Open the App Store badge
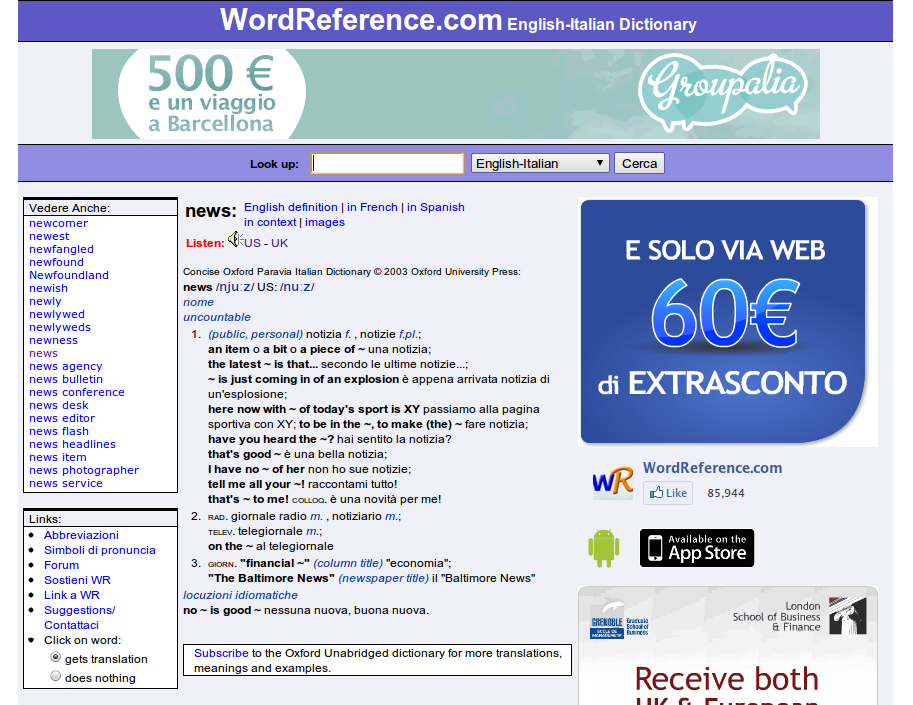Image resolution: width=913 pixels, height=705 pixels. click(696, 548)
